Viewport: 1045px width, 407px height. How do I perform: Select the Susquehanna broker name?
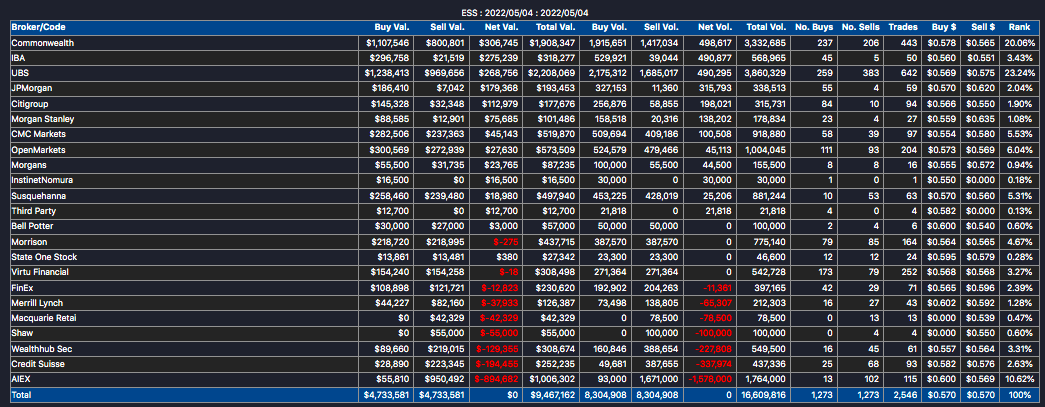(39, 196)
